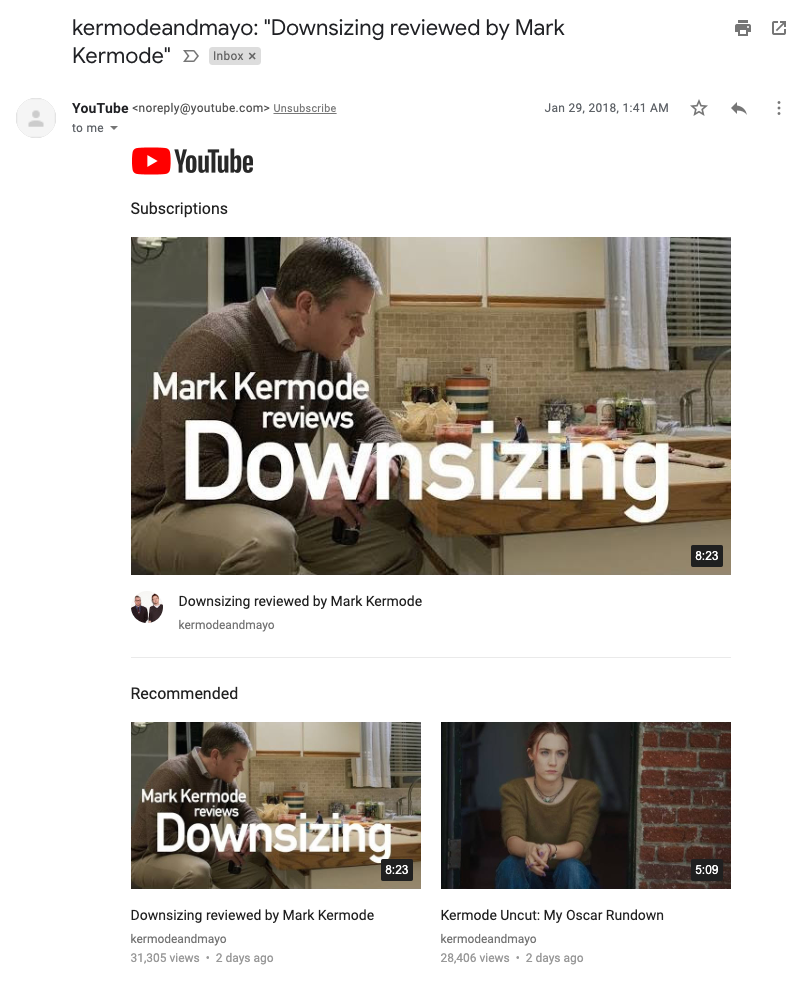Click the Inbox label chip
This screenshot has width=808, height=993.
click(228, 56)
